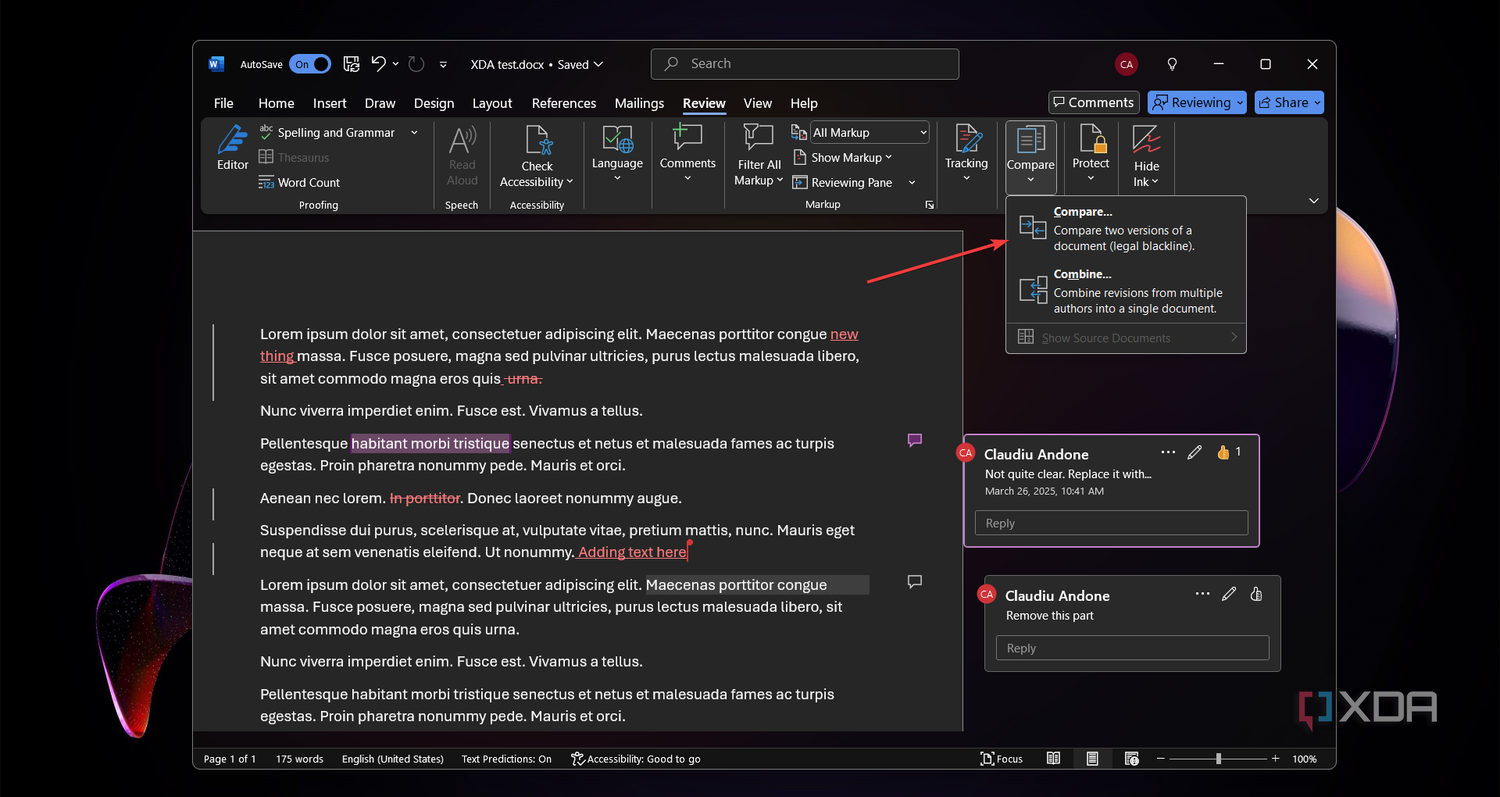Switch to Web Layout view
This screenshot has width=1500, height=797.
tap(1131, 759)
